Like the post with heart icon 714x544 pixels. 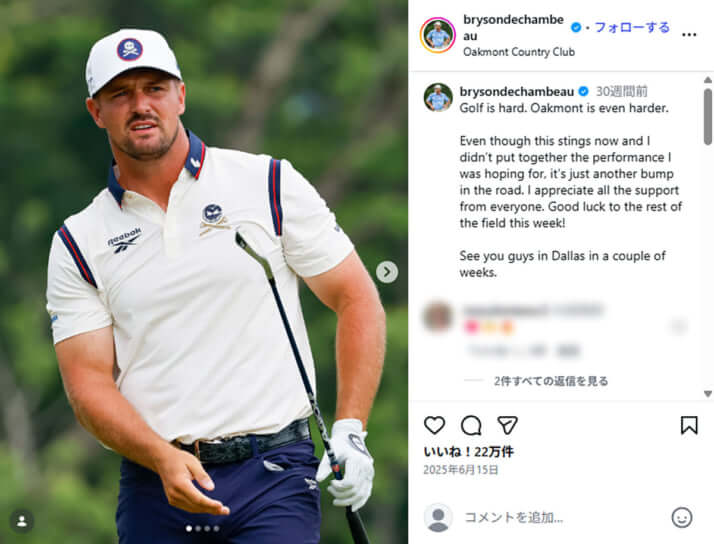pos(434,425)
